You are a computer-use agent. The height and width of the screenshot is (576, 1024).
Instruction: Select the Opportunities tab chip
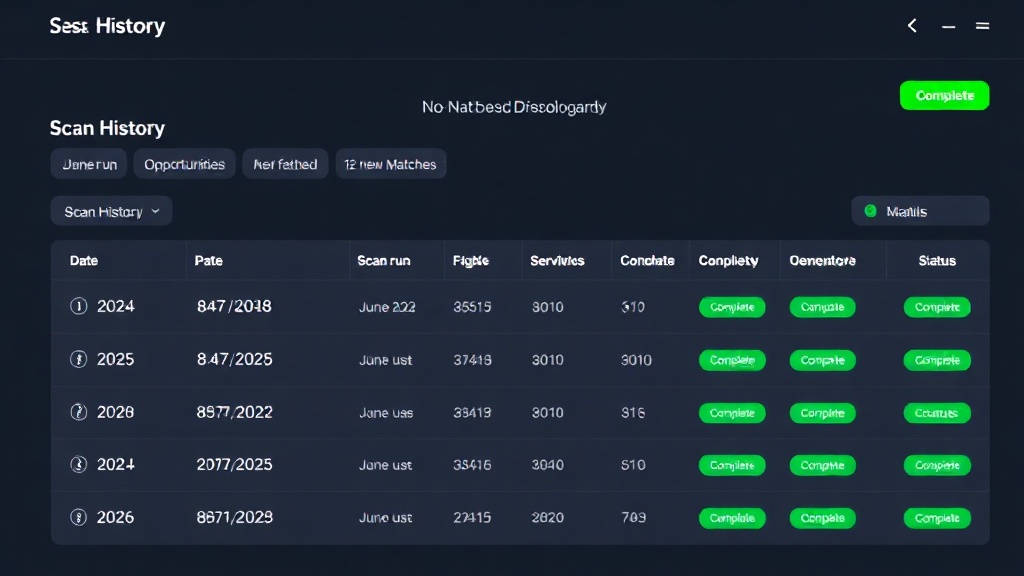point(184,164)
